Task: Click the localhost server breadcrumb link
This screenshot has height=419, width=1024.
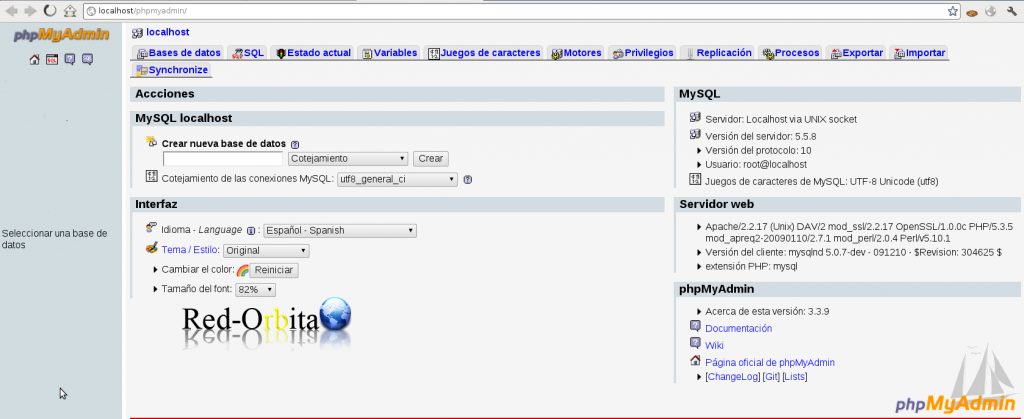Action: 168,32
